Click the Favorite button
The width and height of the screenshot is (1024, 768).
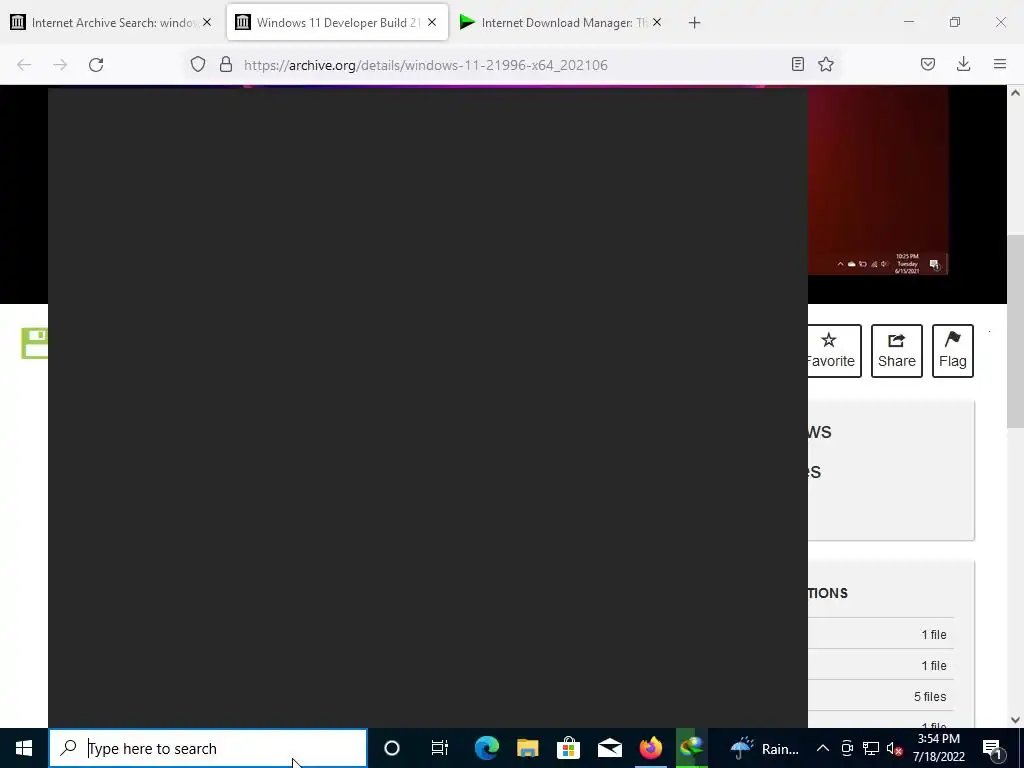(834, 351)
